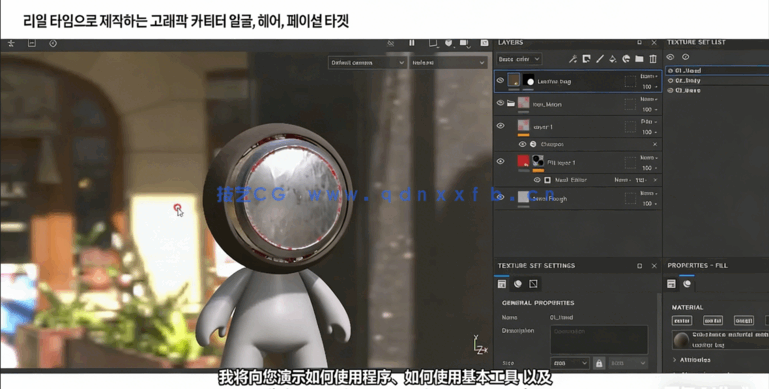Click the red color swatch of Fill layer 1

[x=523, y=161]
